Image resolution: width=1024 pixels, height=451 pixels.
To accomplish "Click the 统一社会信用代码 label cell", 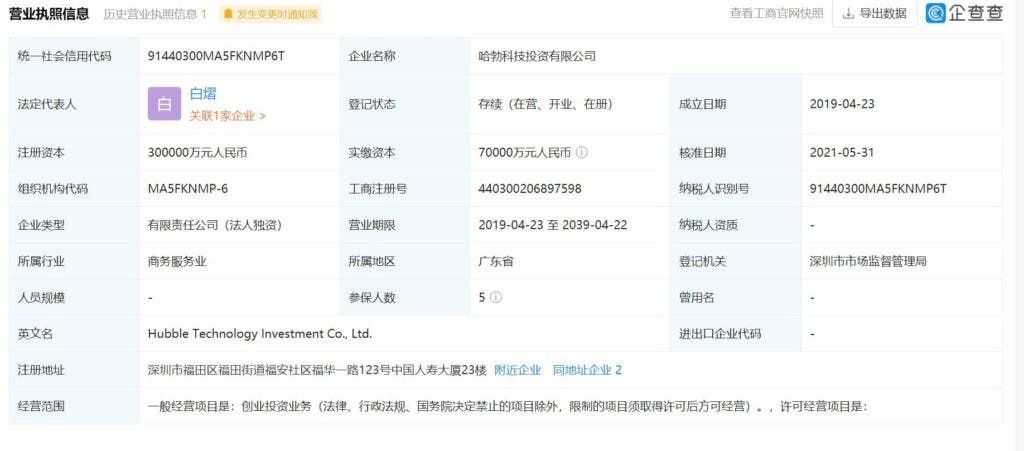I will pos(74,56).
